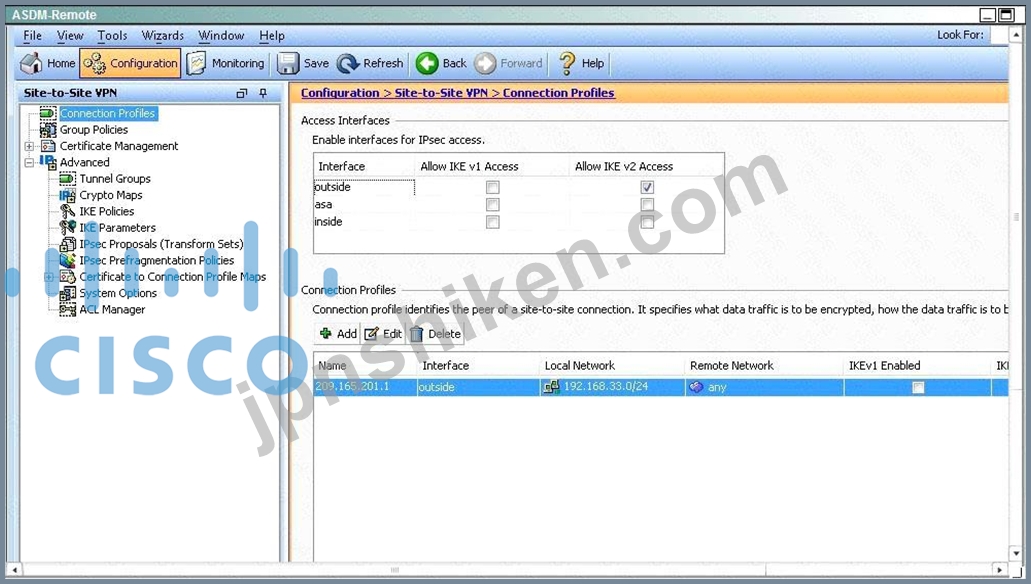Open the File menu
This screenshot has height=584, width=1031.
pos(32,36)
